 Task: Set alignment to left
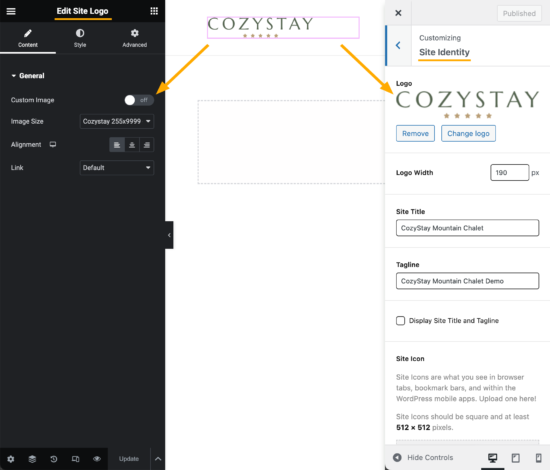(117, 145)
